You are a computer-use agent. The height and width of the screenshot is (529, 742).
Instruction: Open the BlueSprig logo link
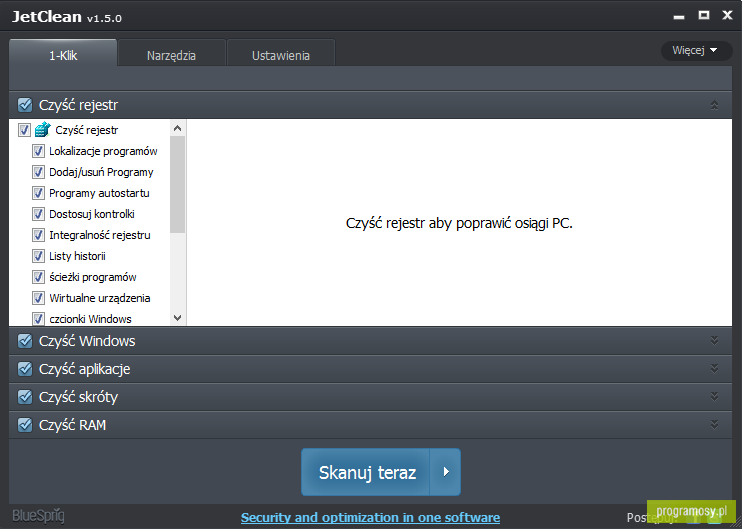click(x=38, y=515)
